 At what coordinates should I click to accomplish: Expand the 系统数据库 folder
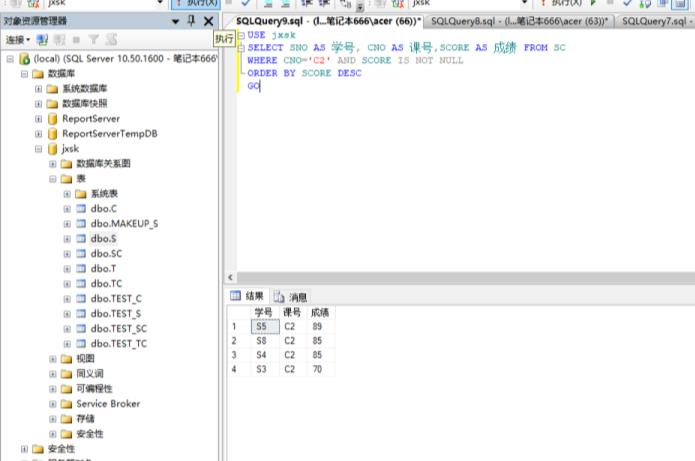pos(39,89)
